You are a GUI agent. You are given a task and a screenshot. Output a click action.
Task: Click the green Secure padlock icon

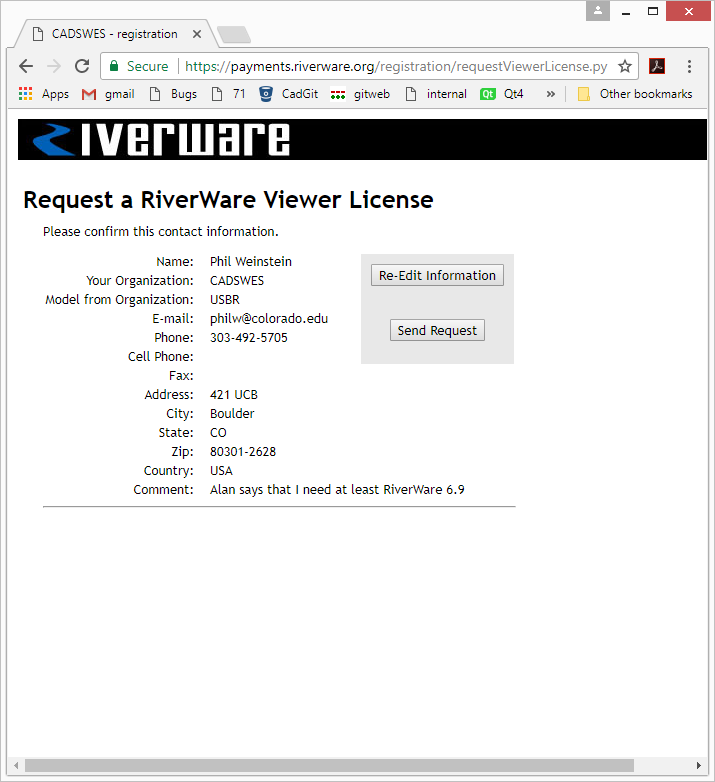point(114,66)
